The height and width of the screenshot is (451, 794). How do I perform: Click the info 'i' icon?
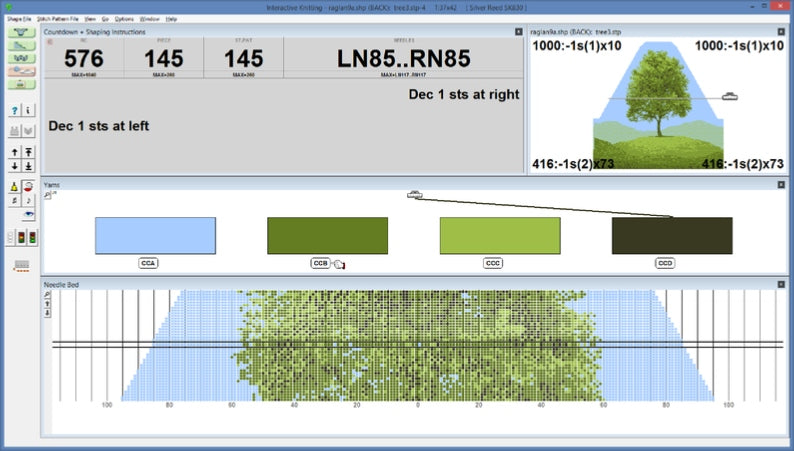click(28, 110)
